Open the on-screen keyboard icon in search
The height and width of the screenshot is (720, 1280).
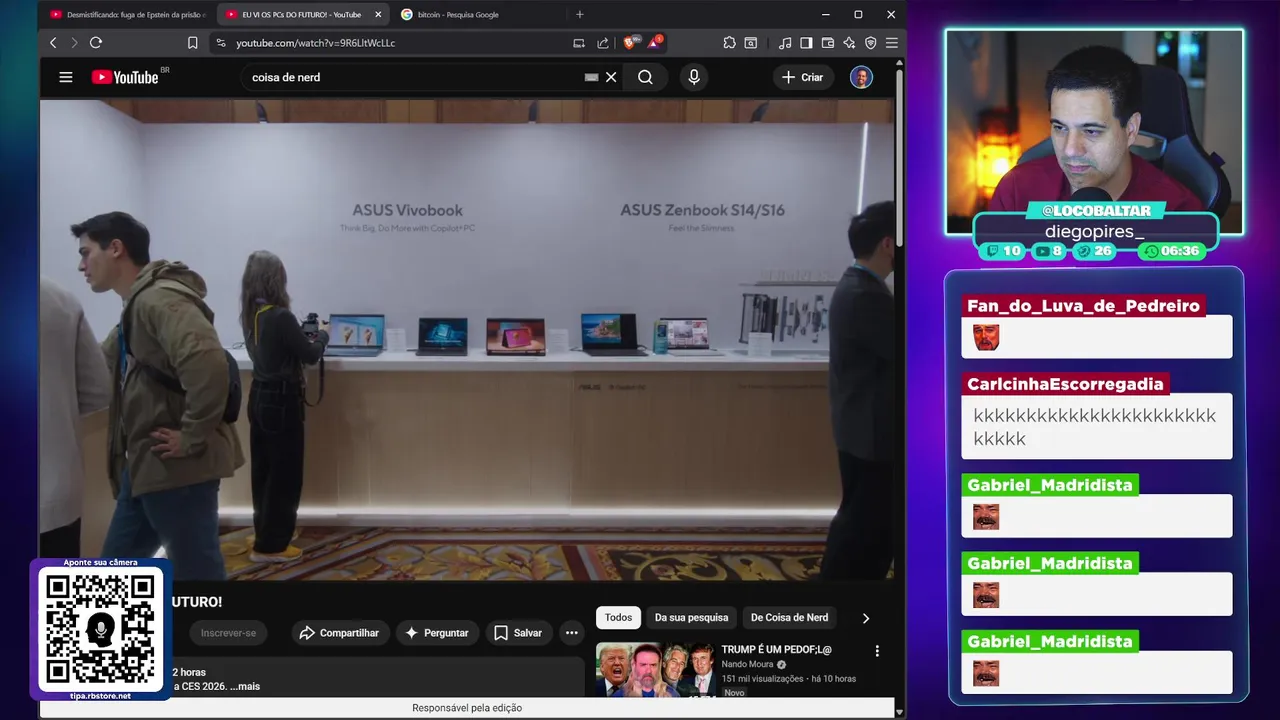tap(591, 77)
